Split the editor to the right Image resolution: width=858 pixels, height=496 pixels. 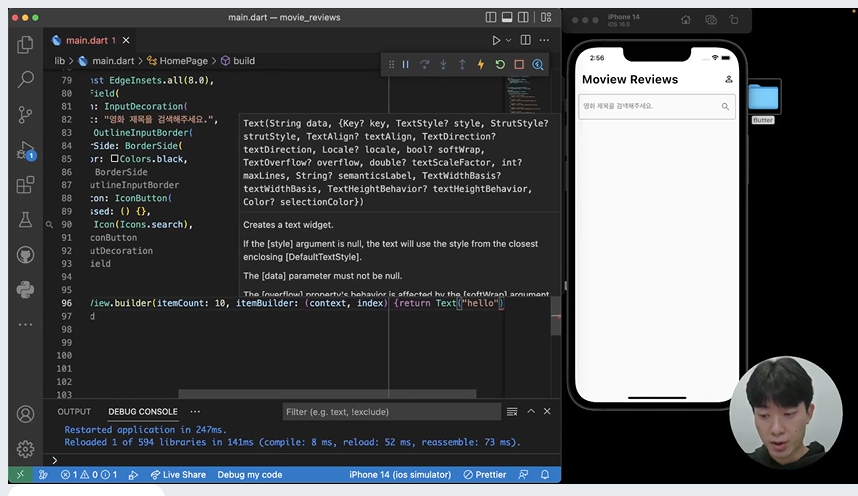pos(526,40)
